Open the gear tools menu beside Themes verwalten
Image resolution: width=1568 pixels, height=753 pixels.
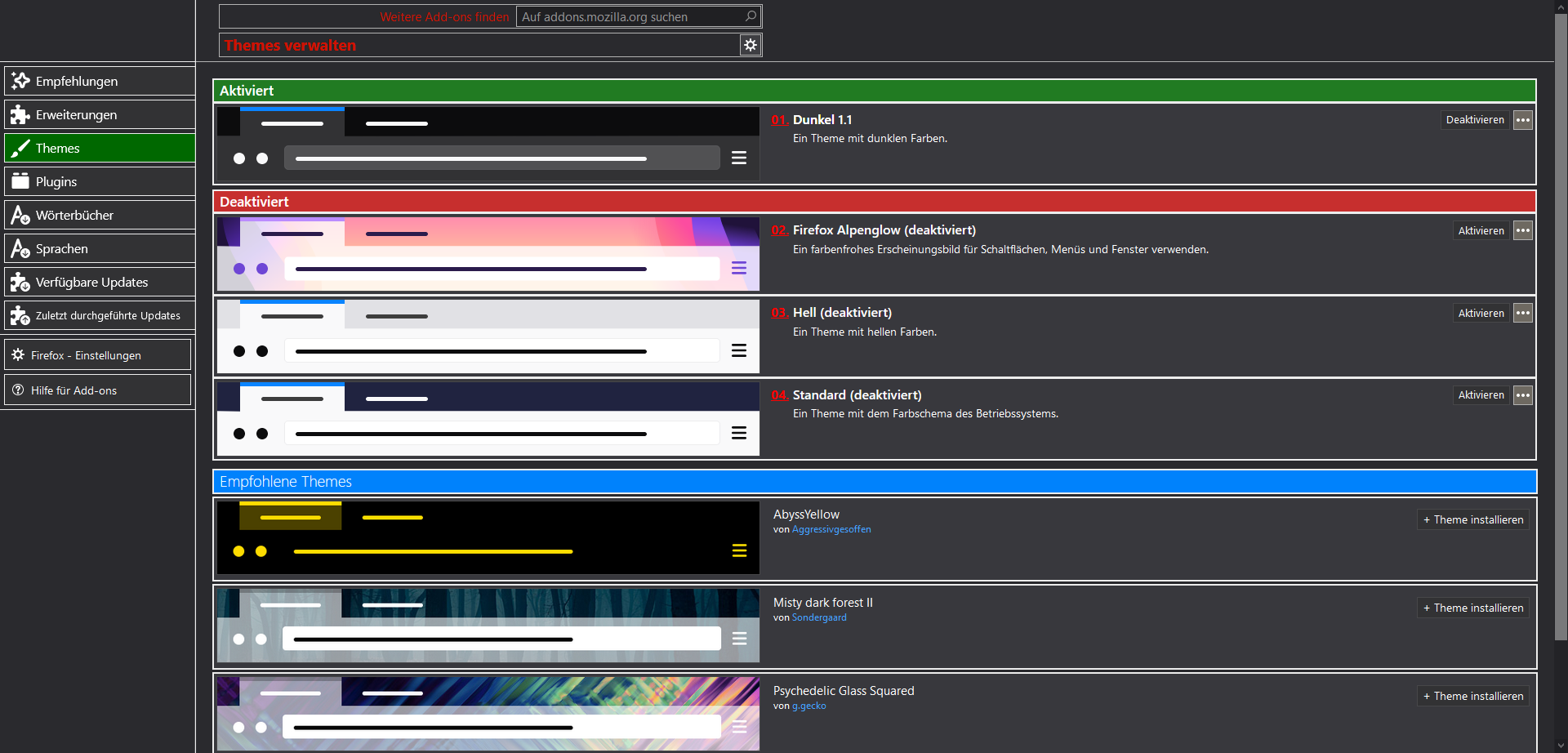pos(751,45)
